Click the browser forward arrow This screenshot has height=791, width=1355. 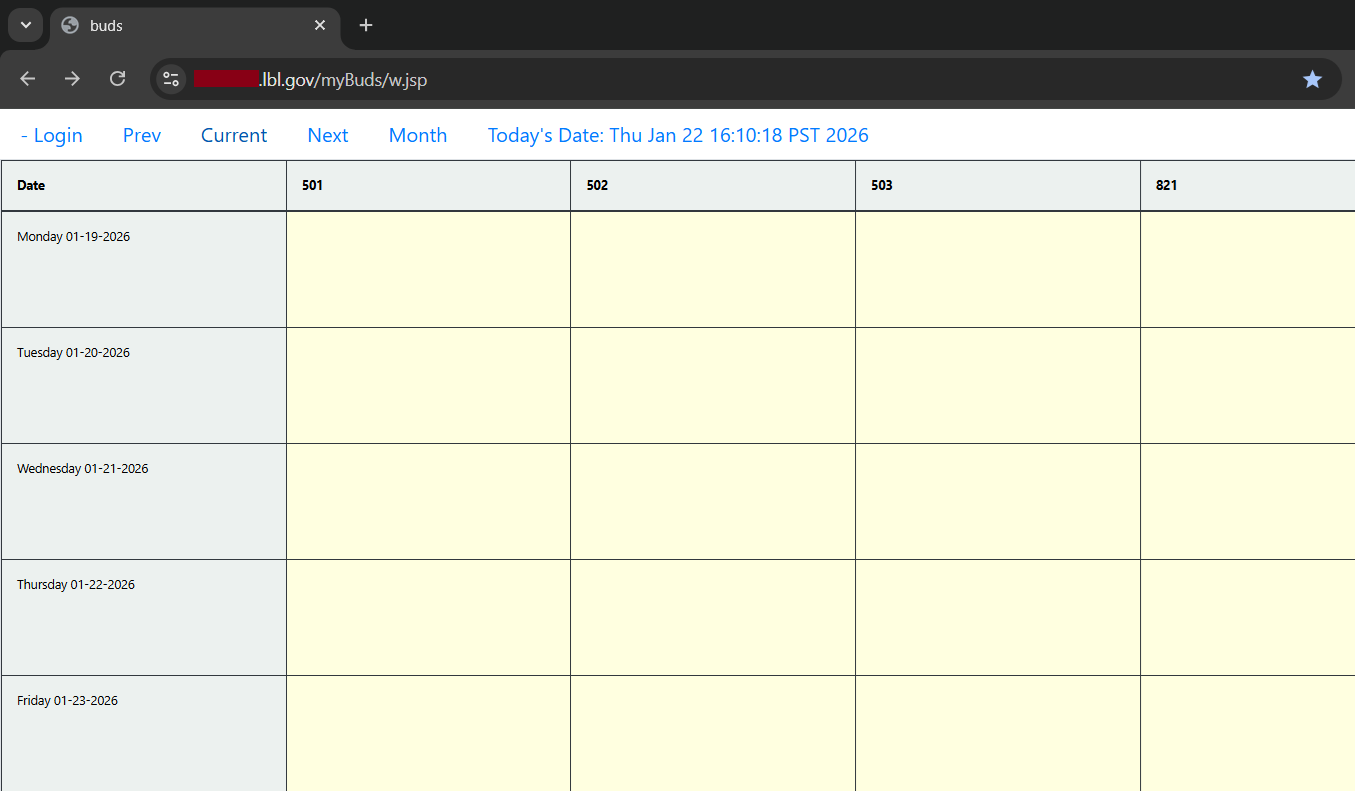[72, 79]
